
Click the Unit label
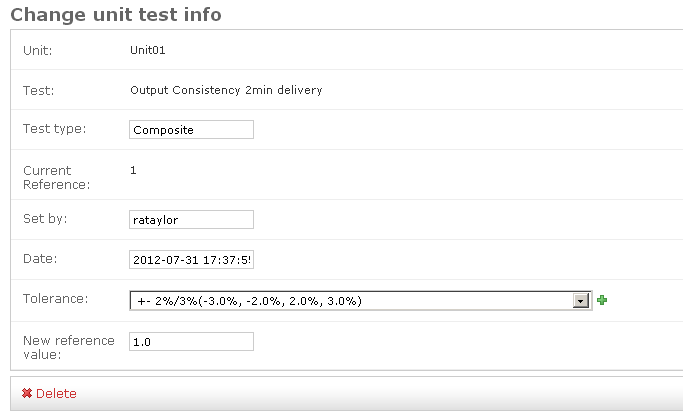click(37, 49)
